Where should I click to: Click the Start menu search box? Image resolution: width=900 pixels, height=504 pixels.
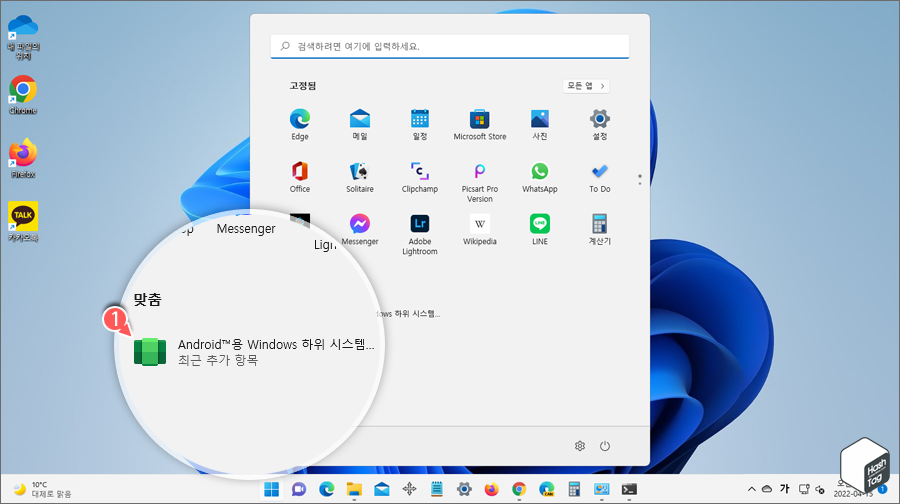tap(450, 46)
